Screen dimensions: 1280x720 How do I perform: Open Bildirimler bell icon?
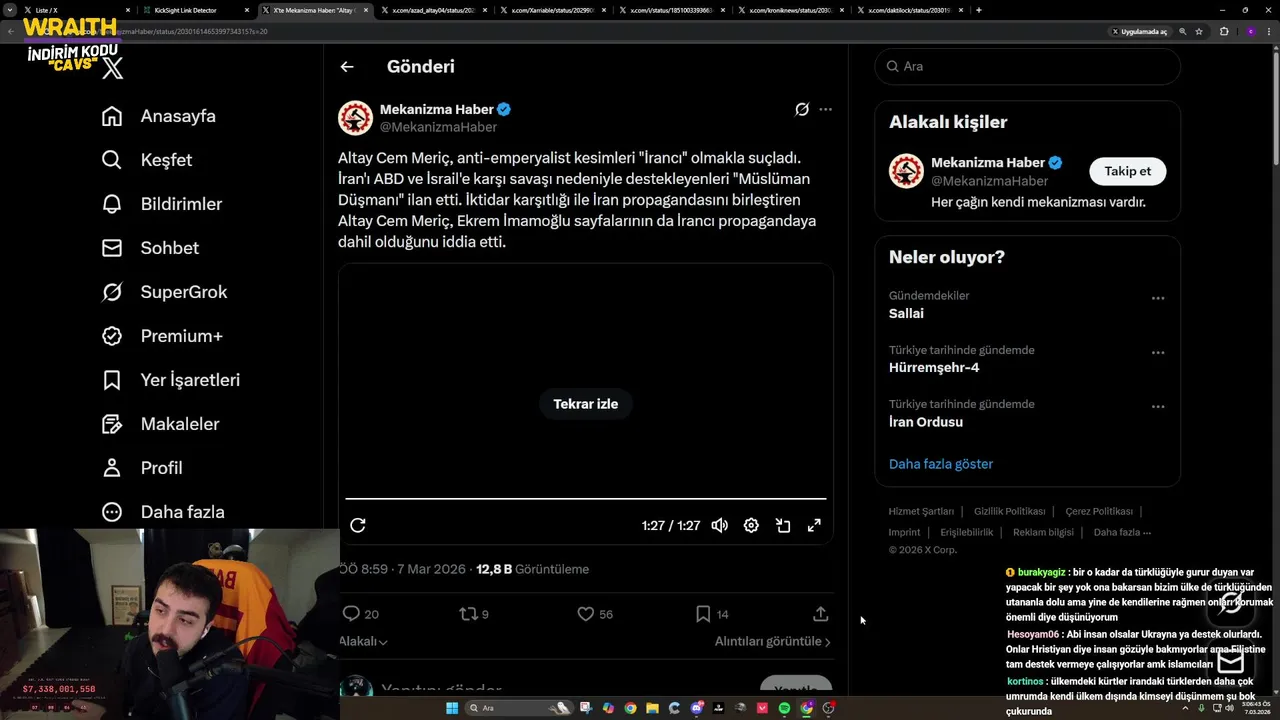(112, 204)
